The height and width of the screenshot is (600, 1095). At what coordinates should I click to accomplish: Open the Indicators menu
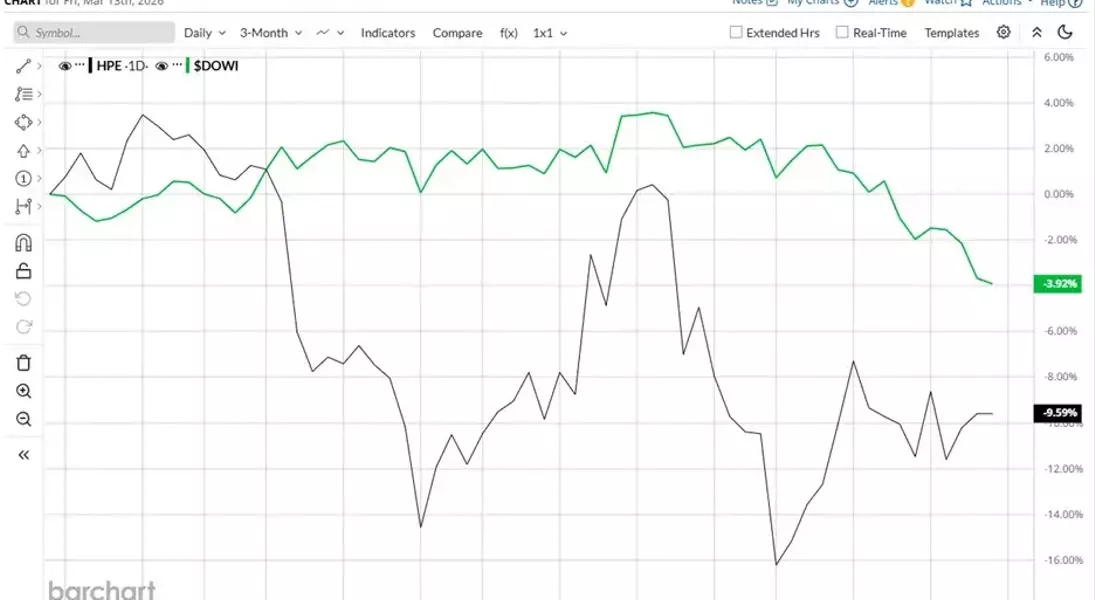[388, 33]
